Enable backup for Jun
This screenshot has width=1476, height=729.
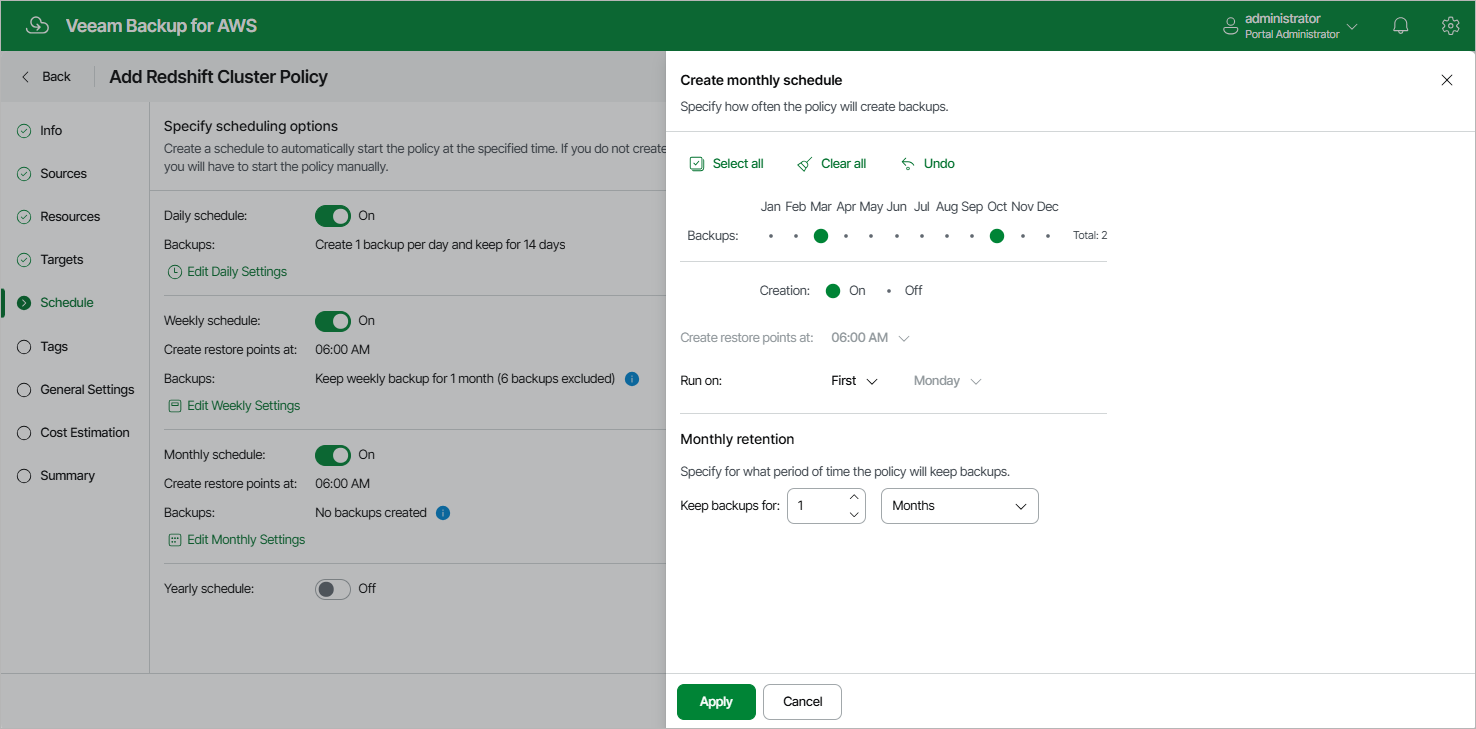pyautogui.click(x=897, y=236)
